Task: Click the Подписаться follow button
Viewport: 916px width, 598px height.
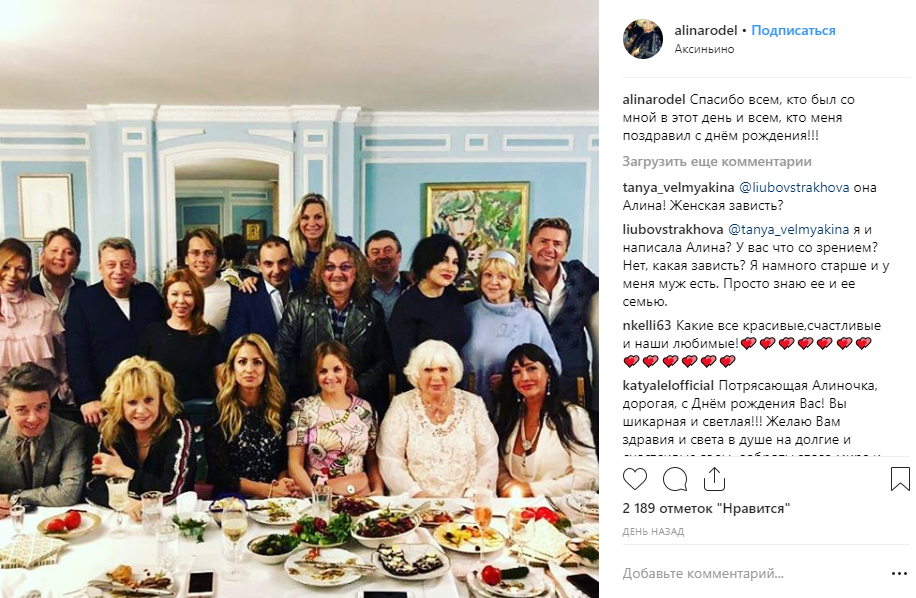Action: pos(793,30)
